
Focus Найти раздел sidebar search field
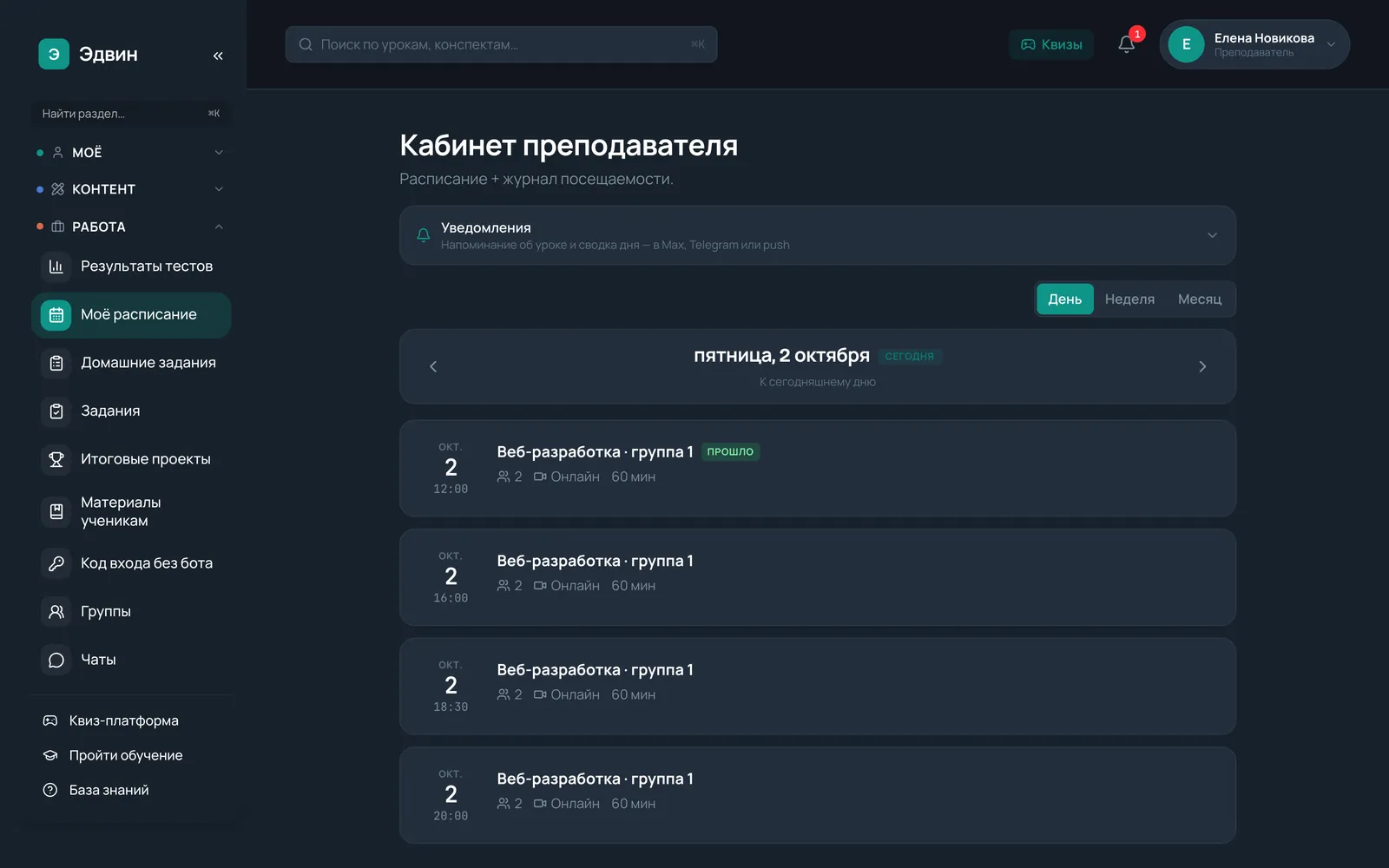click(131, 114)
